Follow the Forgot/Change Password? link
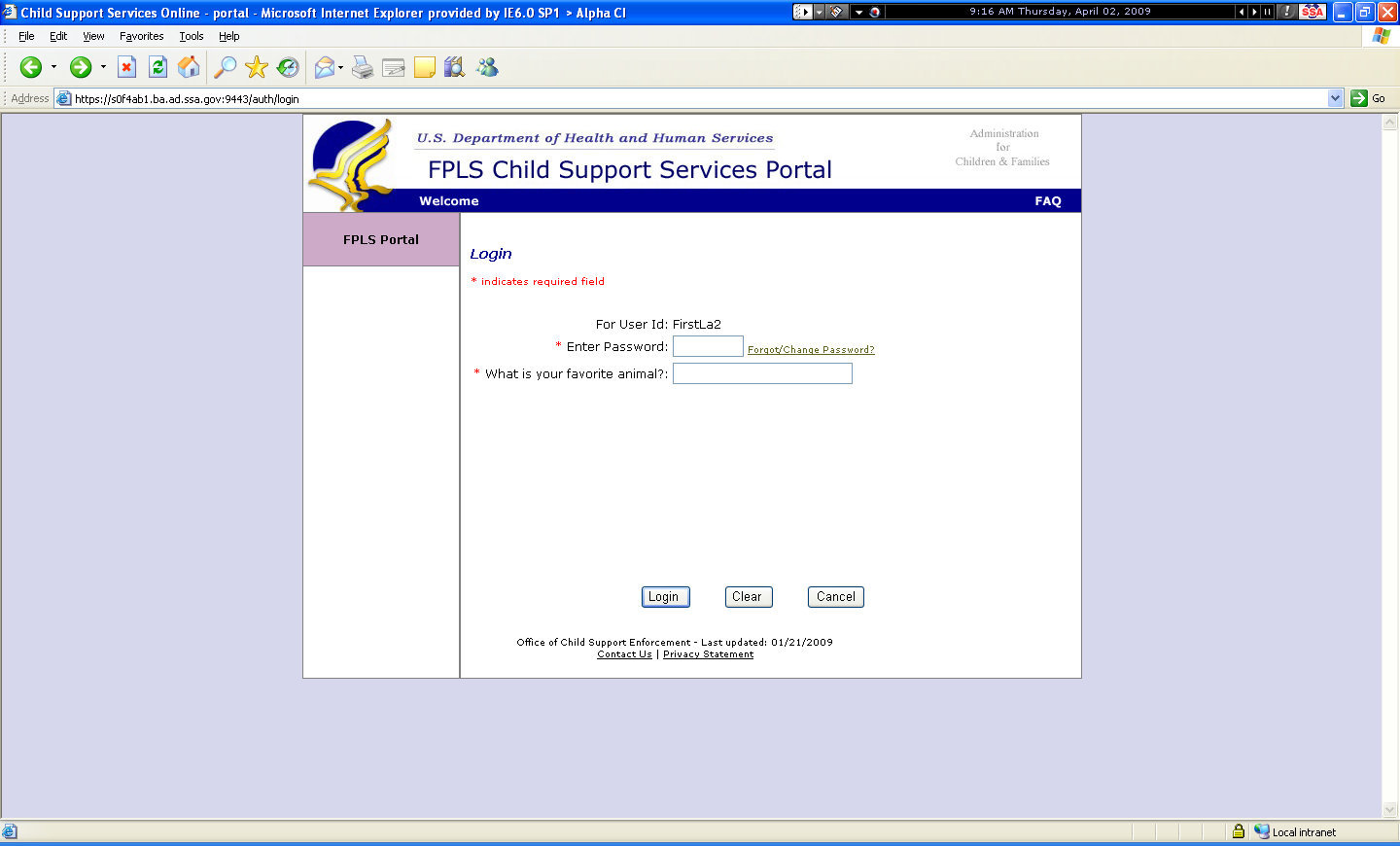 (811, 350)
